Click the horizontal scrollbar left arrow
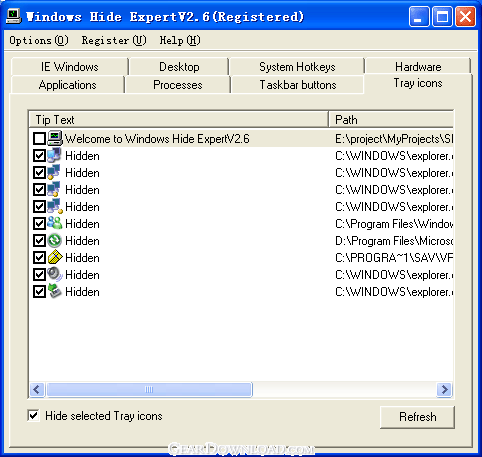Screen dimensions: 482x457 click(37, 389)
